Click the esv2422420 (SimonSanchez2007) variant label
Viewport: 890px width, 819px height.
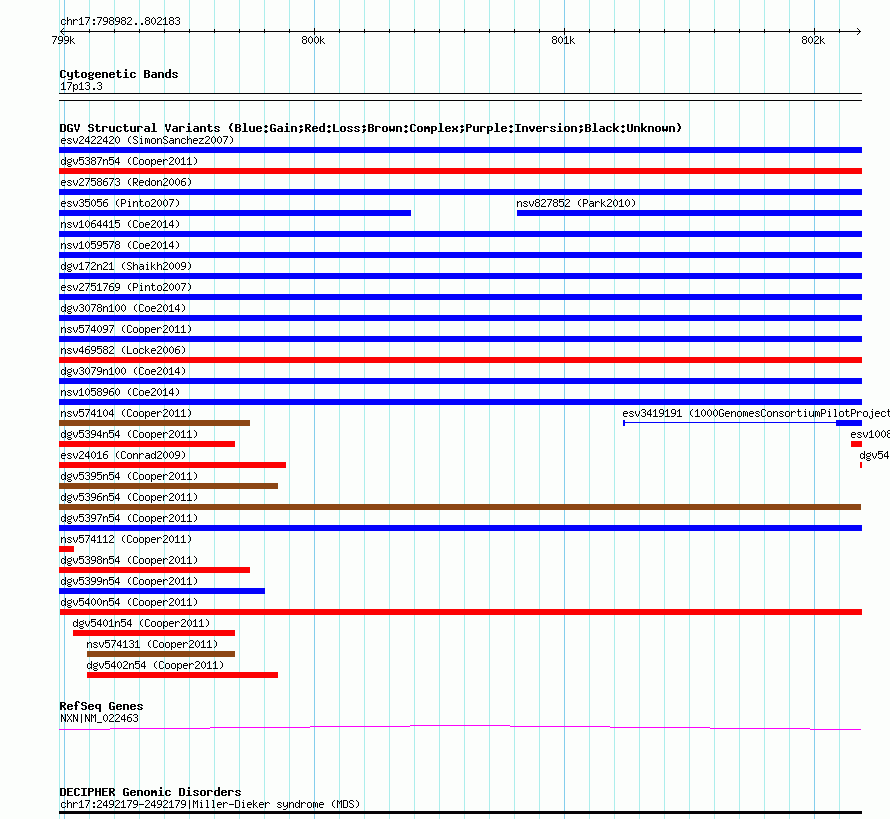146,140
